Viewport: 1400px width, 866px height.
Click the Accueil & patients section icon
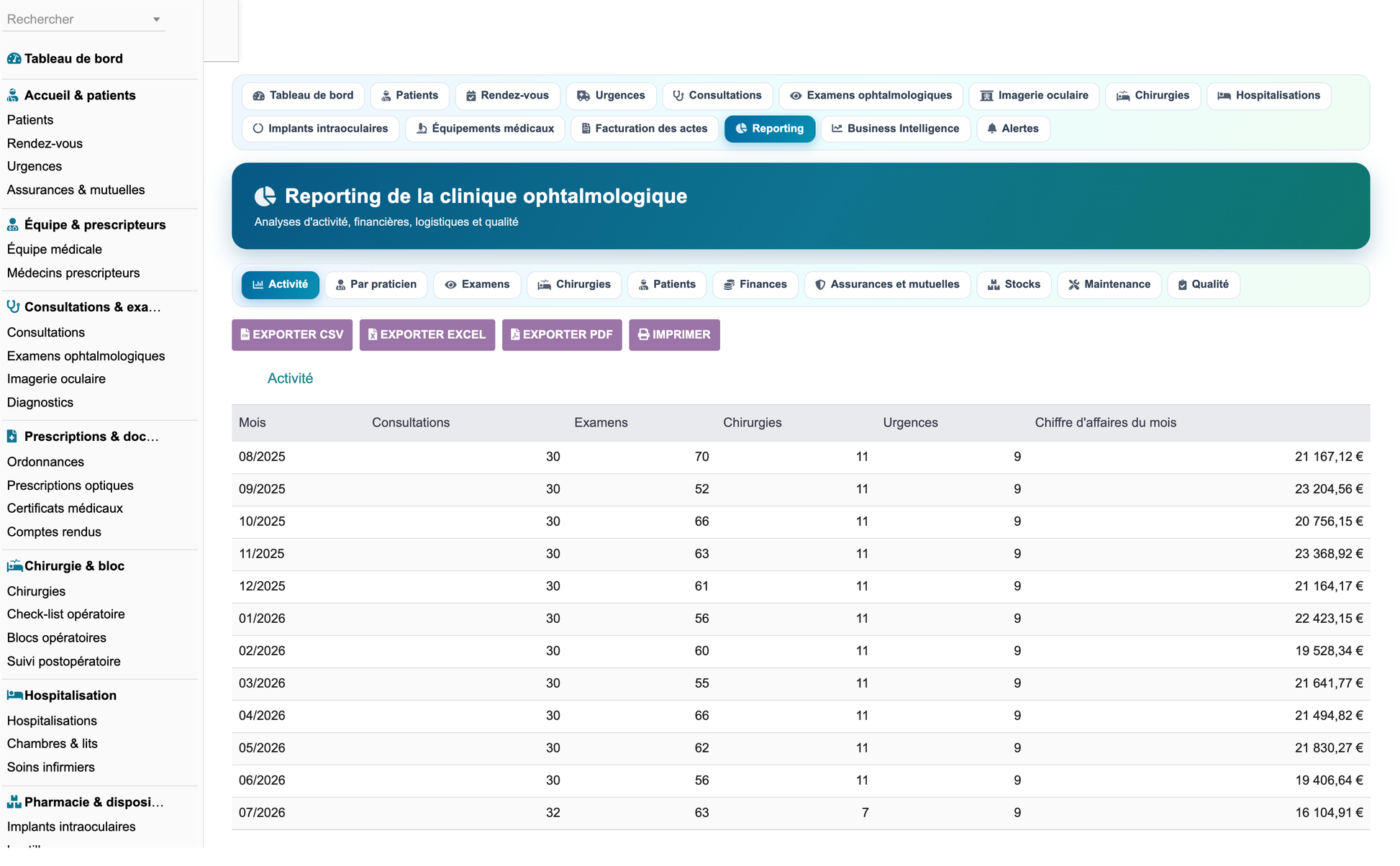[13, 95]
